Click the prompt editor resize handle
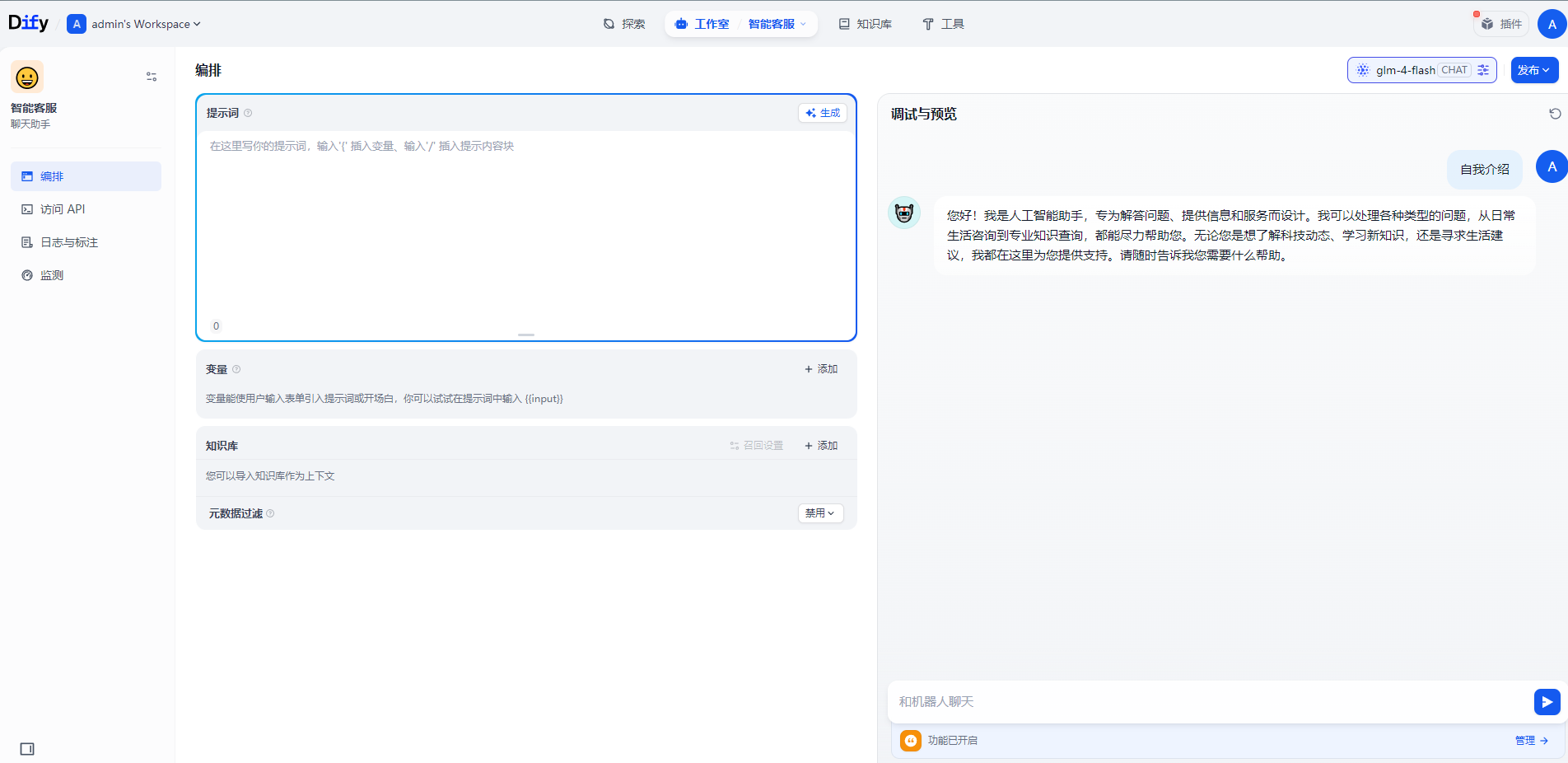This screenshot has width=1568, height=763. click(526, 335)
